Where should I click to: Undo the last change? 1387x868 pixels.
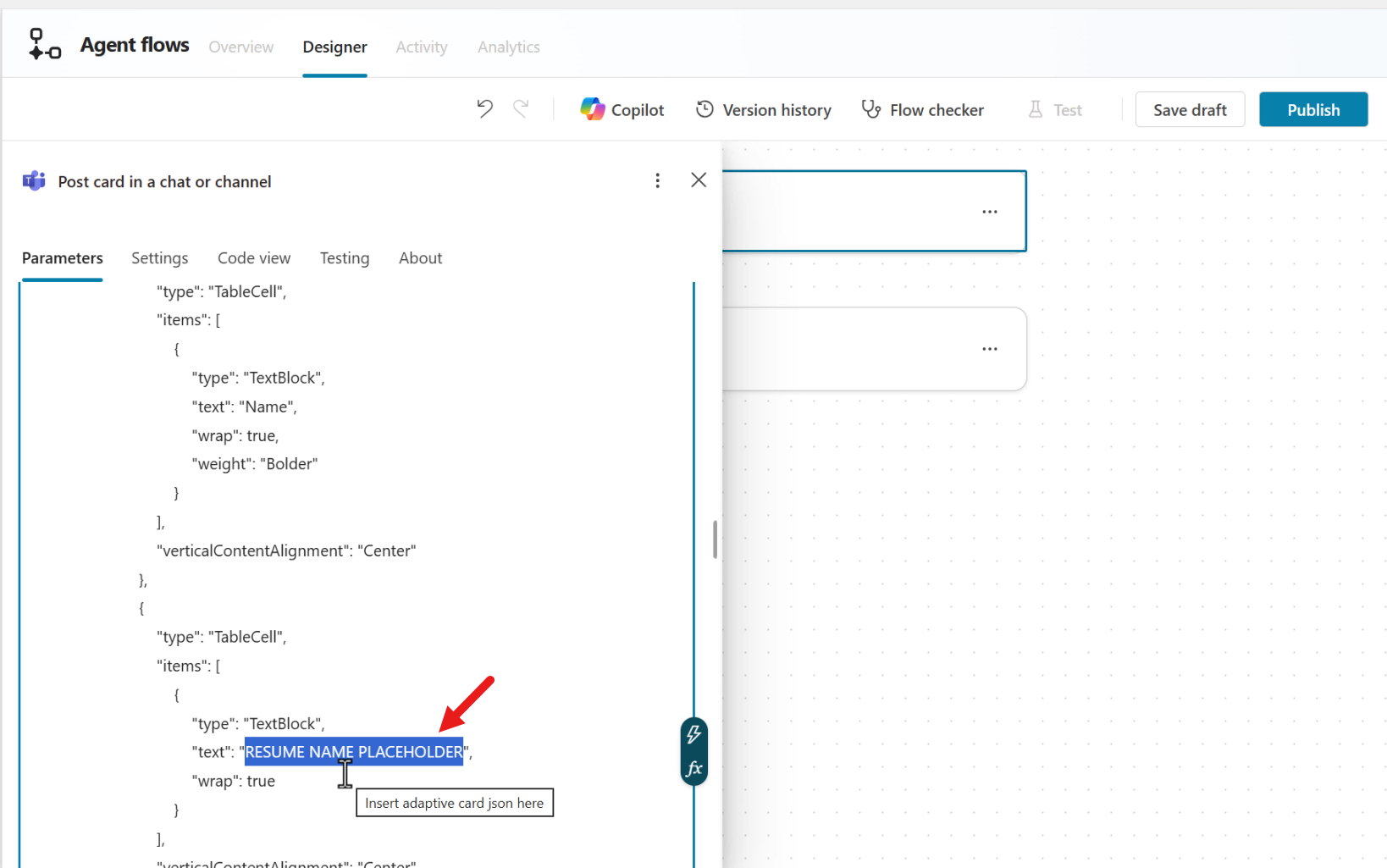pos(484,109)
